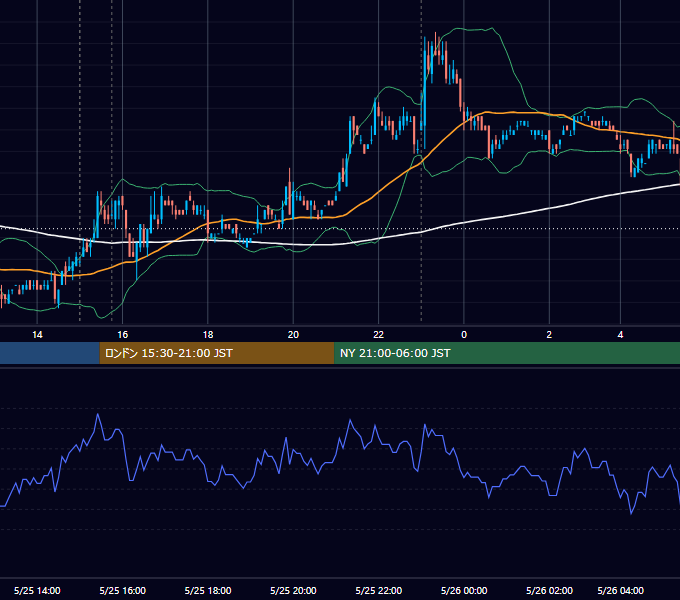Click the 18 hour axis label

click(208, 335)
